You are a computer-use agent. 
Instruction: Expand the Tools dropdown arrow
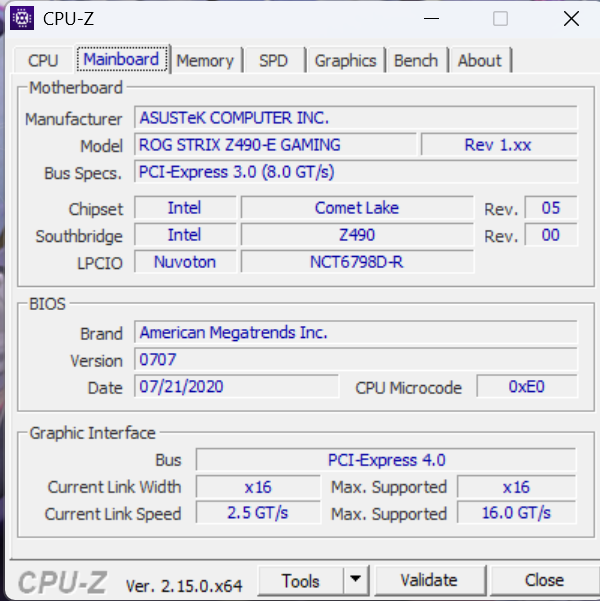(356, 581)
